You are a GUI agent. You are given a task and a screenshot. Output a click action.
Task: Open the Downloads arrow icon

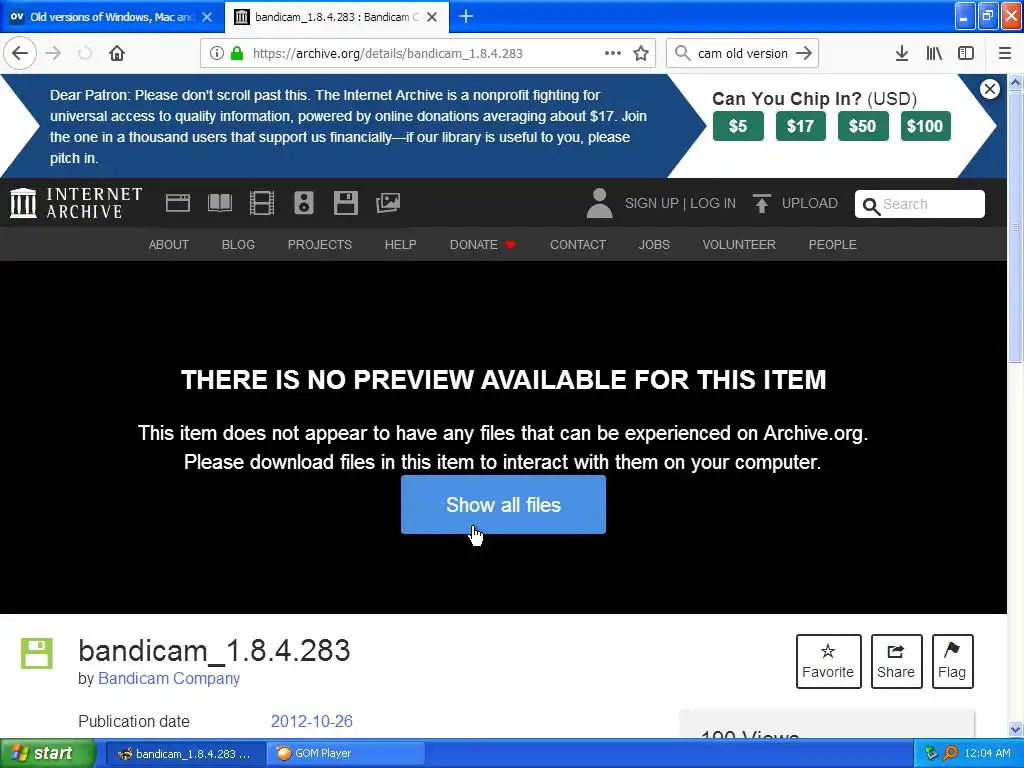(902, 54)
